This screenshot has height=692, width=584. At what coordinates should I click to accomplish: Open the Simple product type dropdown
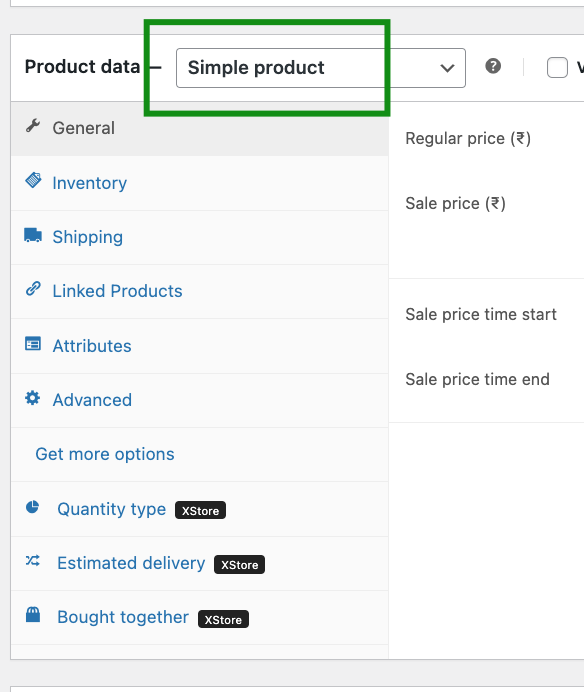[x=320, y=68]
